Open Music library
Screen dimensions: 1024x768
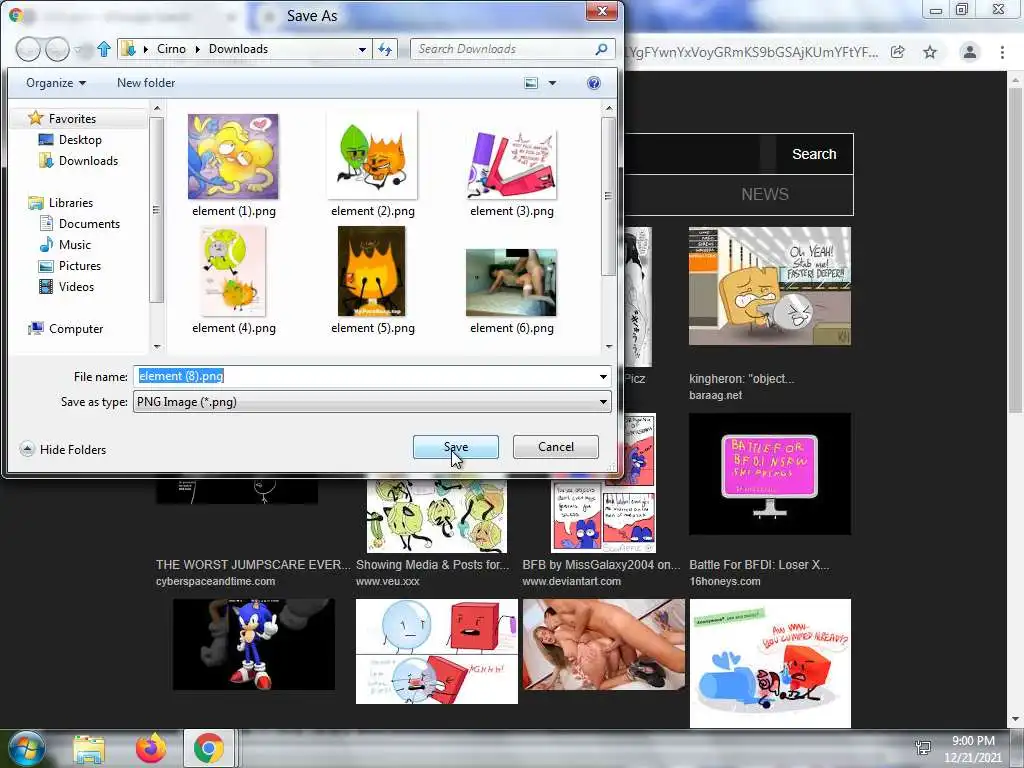click(x=74, y=245)
